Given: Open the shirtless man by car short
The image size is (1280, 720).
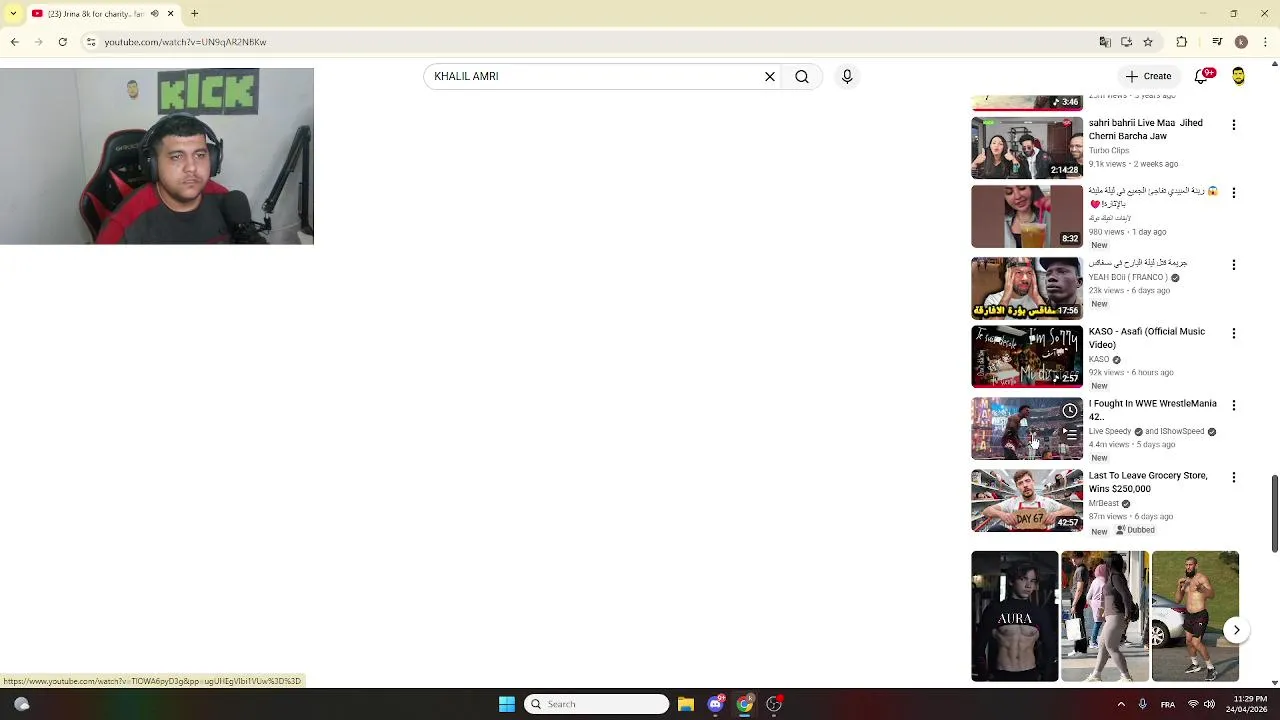Looking at the screenshot, I should 1195,616.
